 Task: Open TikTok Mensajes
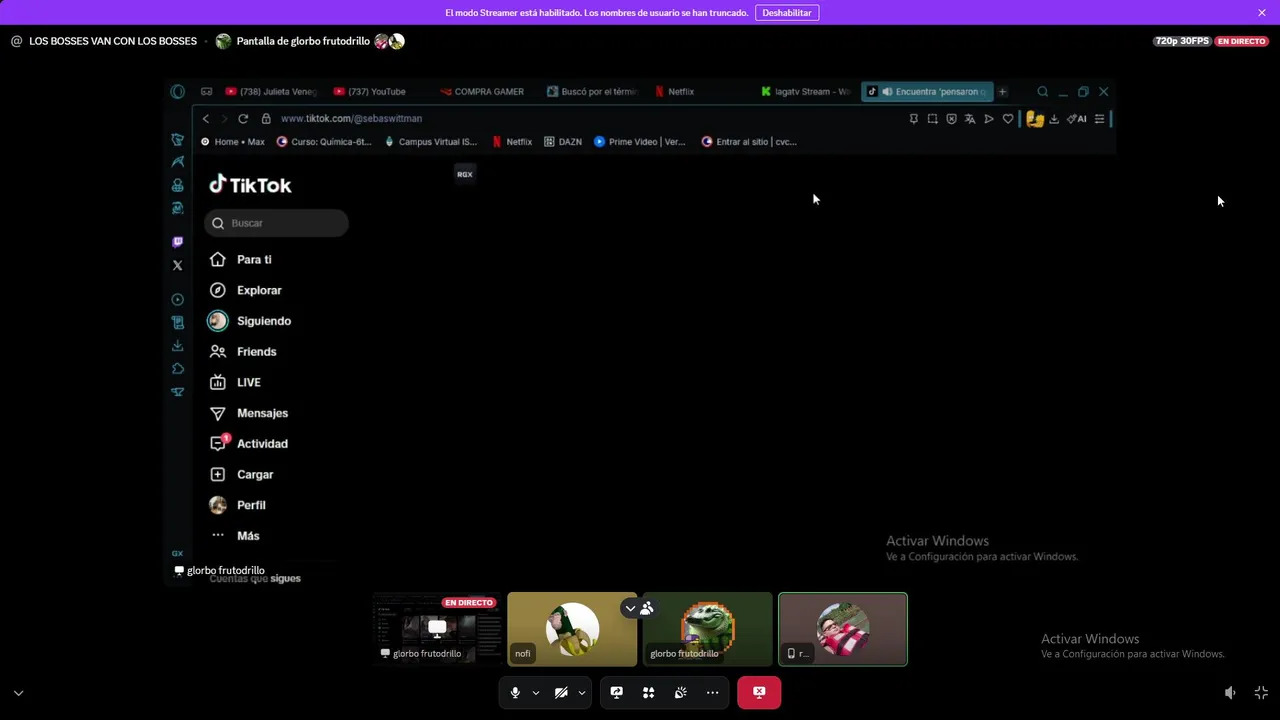pyautogui.click(x=249, y=413)
